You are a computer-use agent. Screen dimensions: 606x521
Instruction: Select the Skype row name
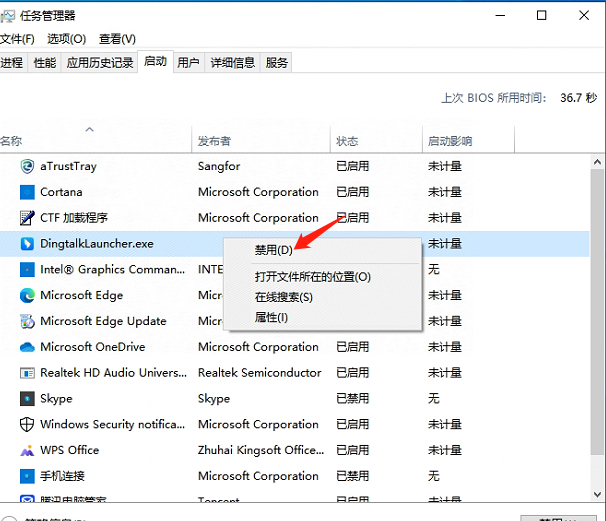[56, 399]
